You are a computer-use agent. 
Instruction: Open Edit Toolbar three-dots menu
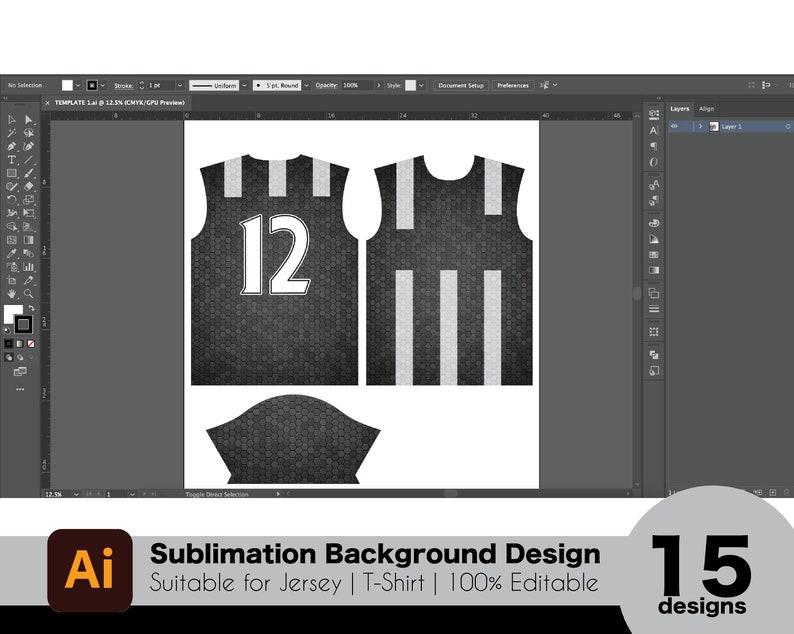20,389
